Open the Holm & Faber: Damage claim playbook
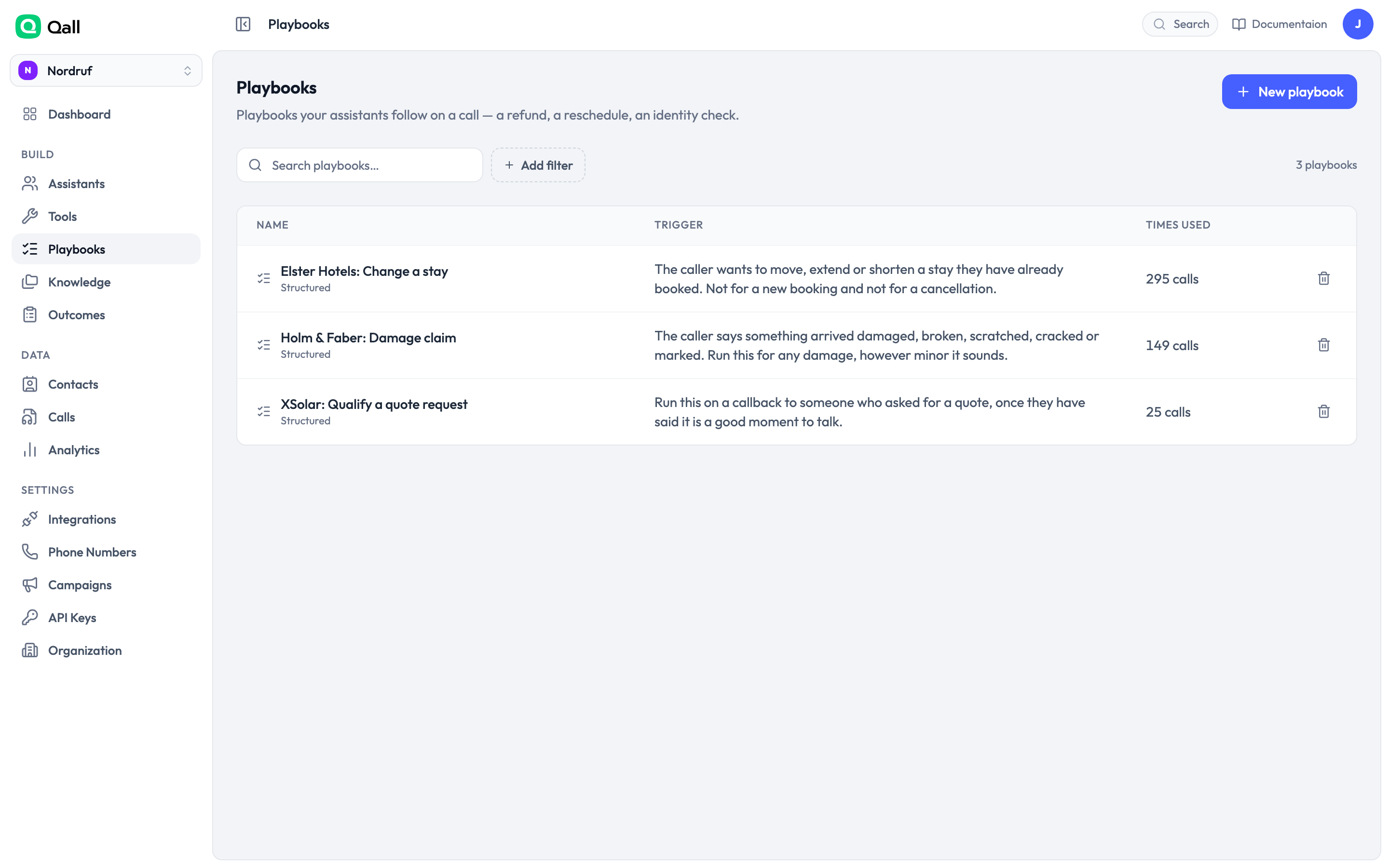This screenshot has height=868, width=1389. point(368,338)
